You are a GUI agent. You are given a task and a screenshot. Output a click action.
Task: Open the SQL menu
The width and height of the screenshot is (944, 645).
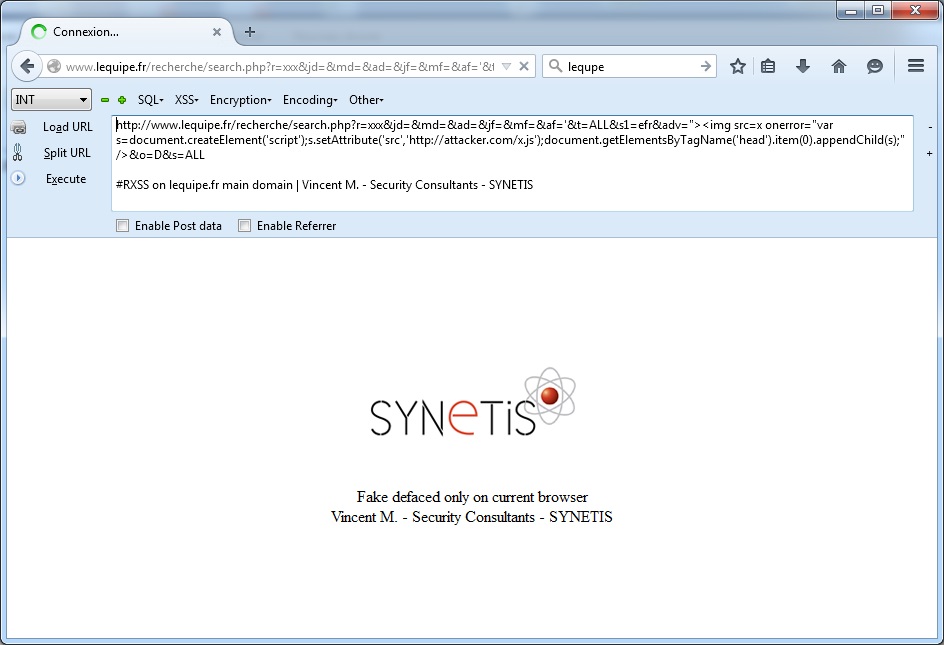click(x=151, y=100)
